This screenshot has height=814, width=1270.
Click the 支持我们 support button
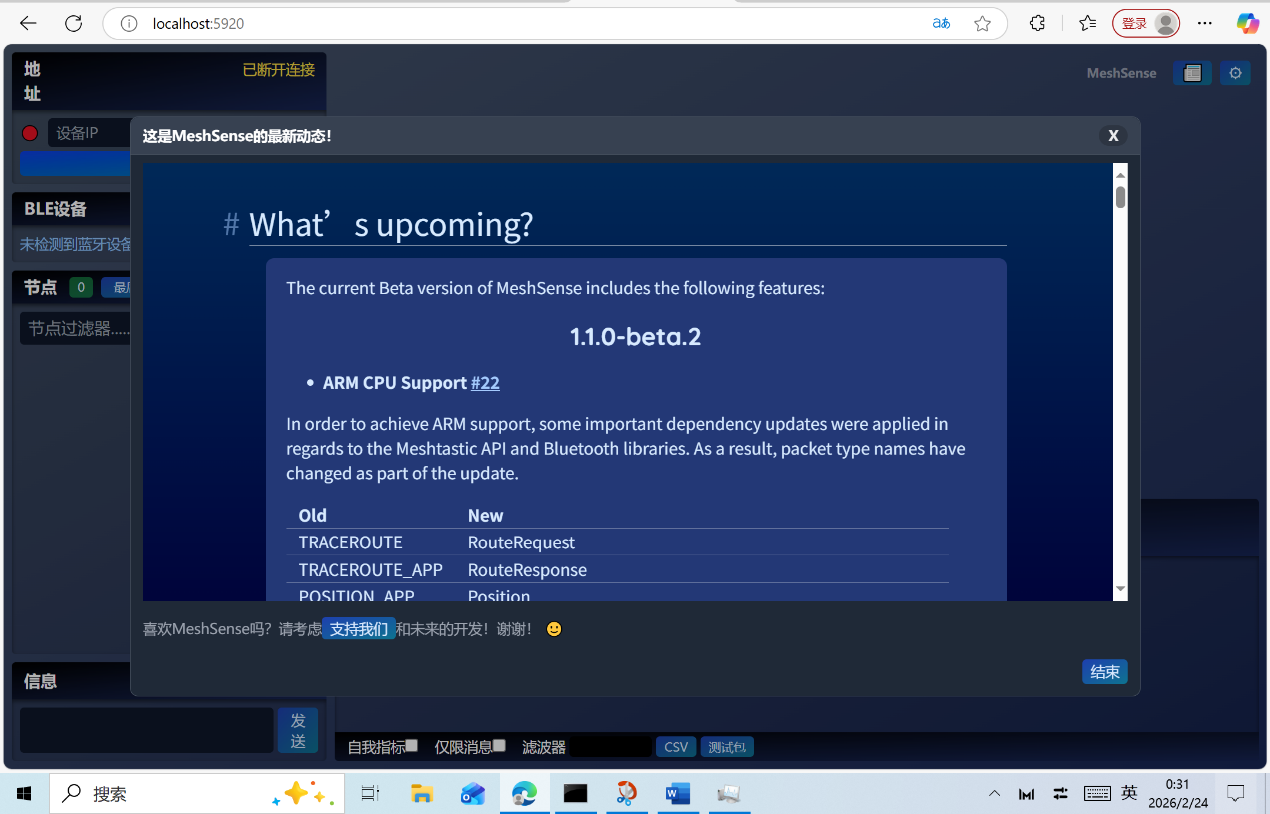pos(359,629)
